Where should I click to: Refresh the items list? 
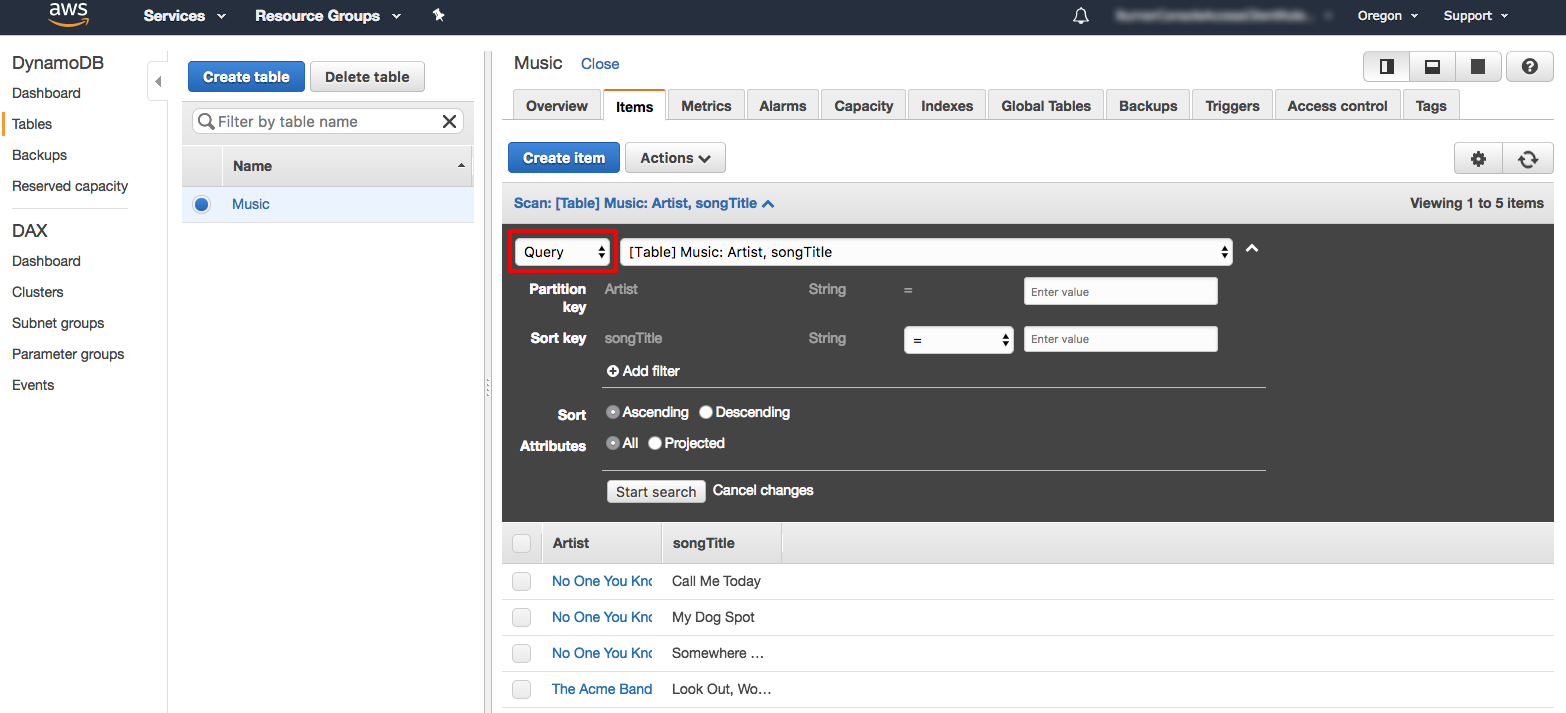(1528, 158)
